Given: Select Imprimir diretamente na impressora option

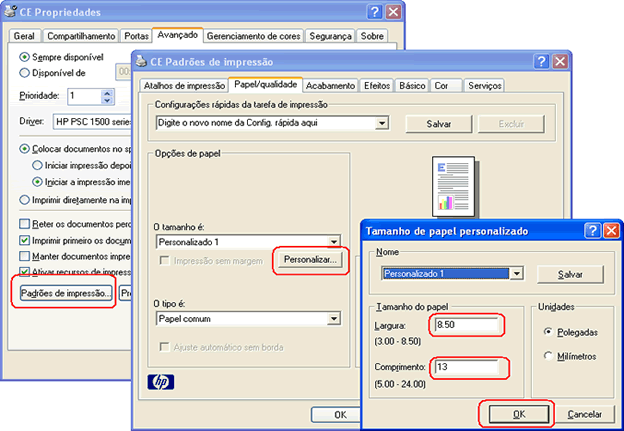Looking at the screenshot, I should (25, 200).
